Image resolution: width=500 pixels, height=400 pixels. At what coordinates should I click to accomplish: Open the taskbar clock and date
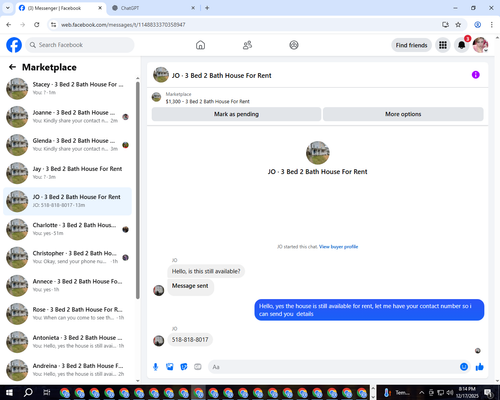(x=467, y=393)
